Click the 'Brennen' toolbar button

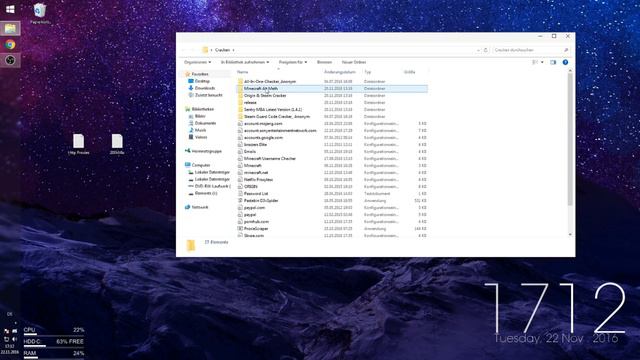pos(324,62)
